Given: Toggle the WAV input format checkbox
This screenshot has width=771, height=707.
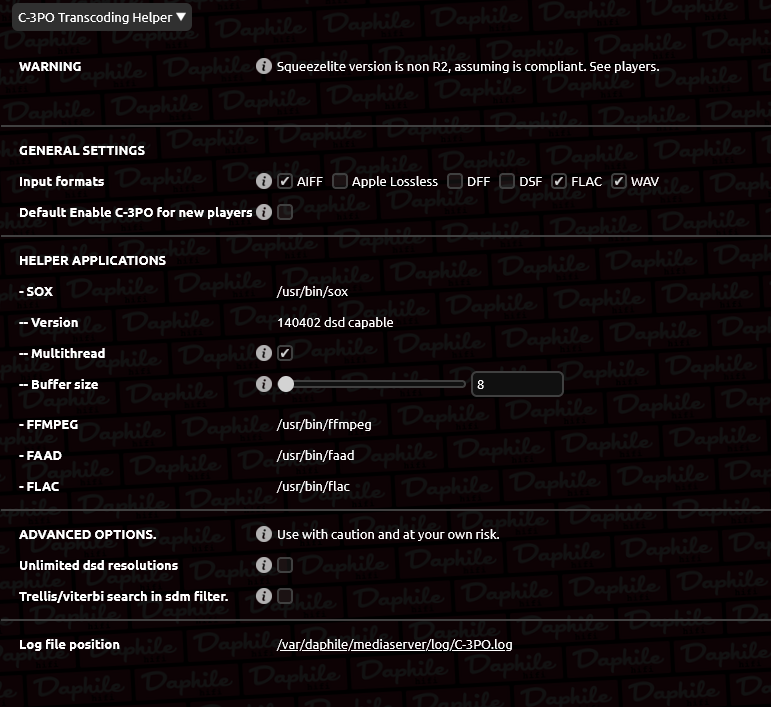Looking at the screenshot, I should tap(619, 181).
